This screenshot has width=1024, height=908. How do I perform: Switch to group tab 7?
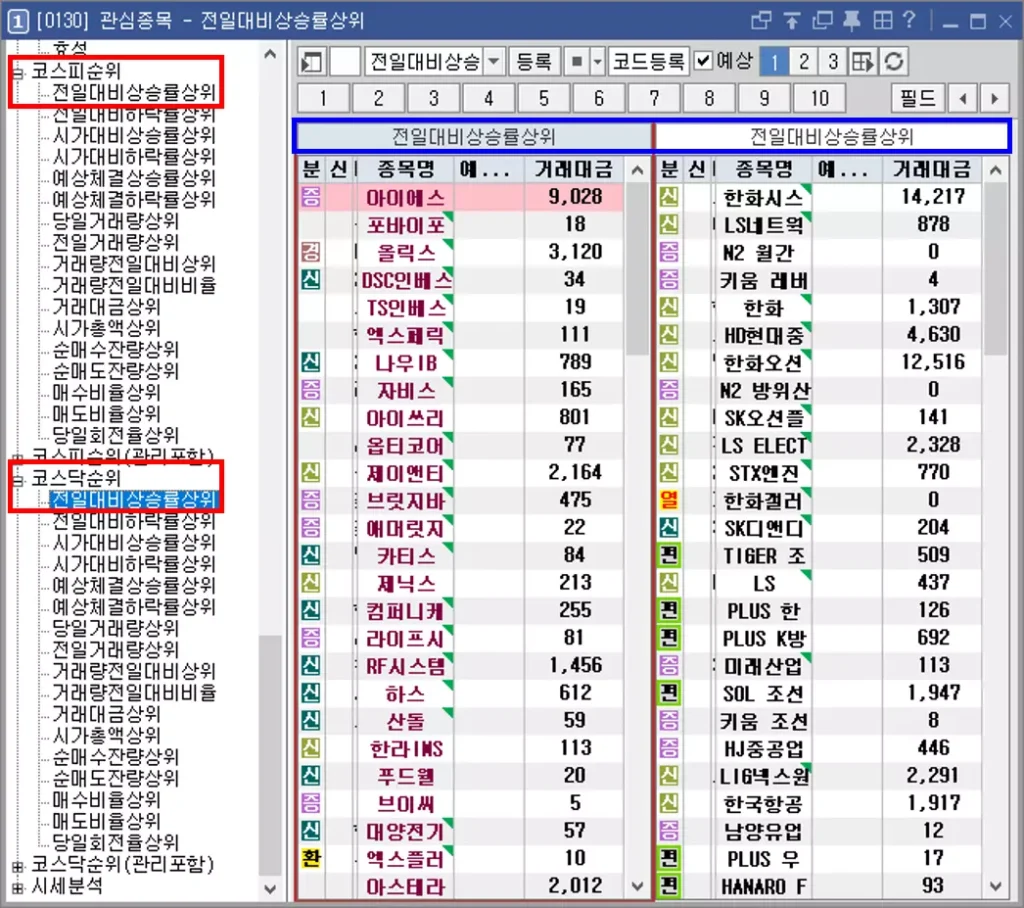tap(654, 99)
